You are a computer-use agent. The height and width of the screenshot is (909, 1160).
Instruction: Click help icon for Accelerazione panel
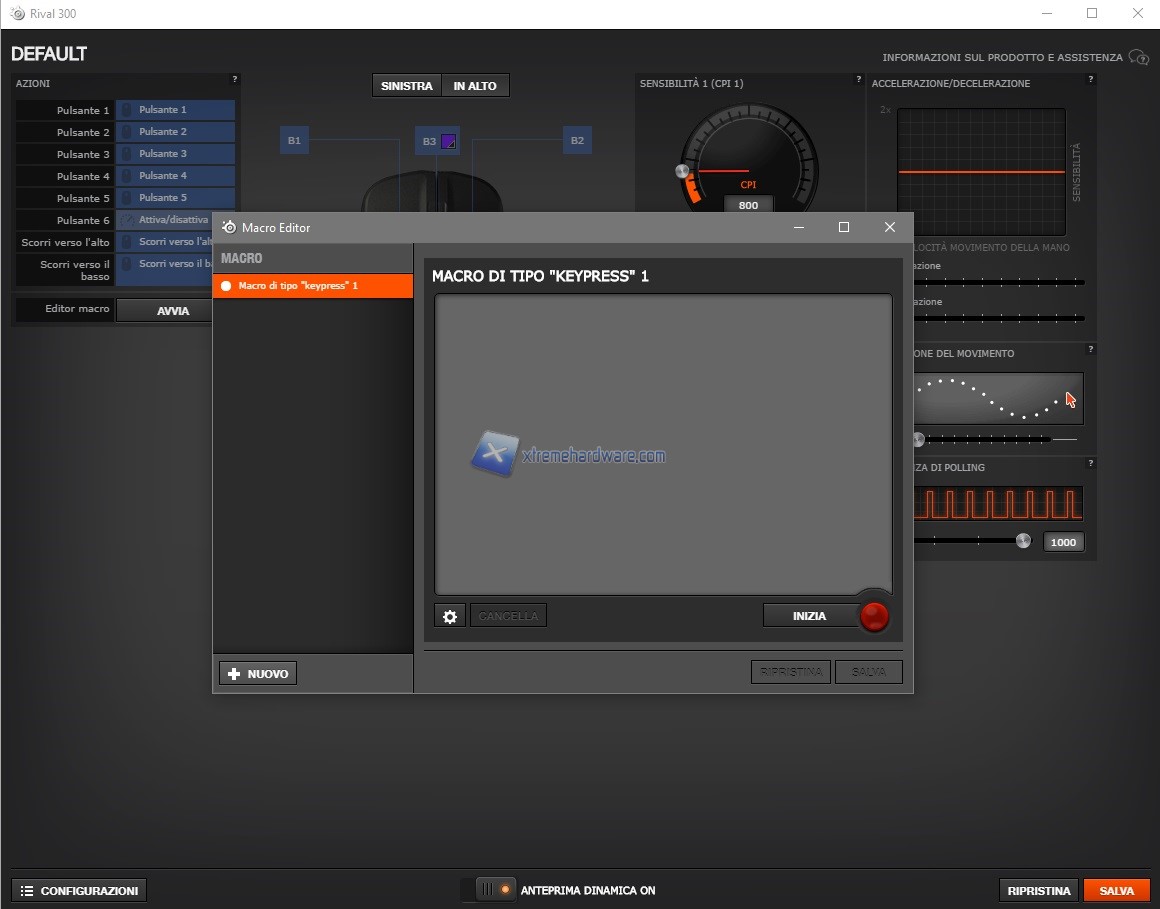[x=1090, y=79]
